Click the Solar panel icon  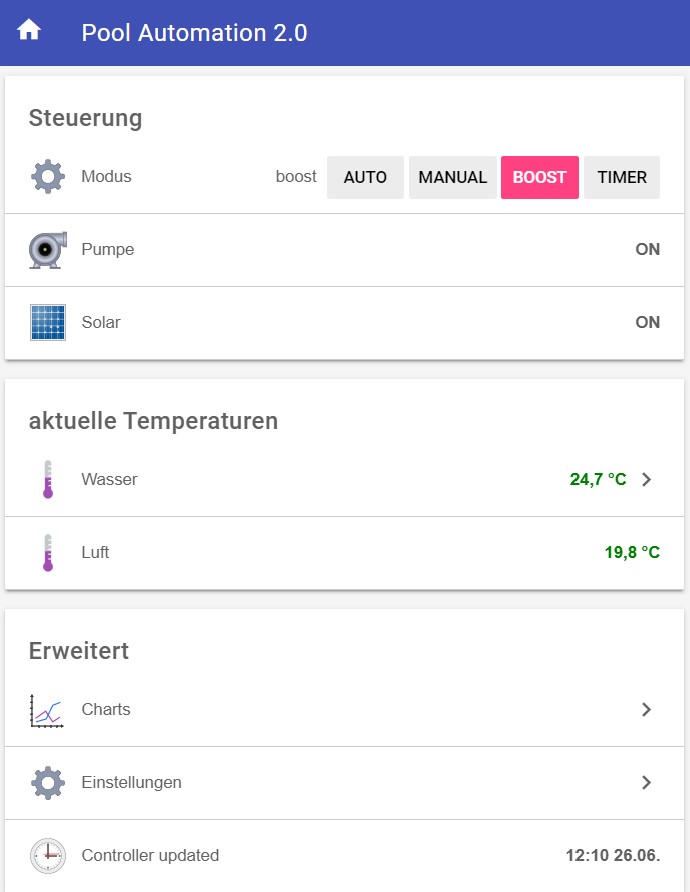[48, 323]
